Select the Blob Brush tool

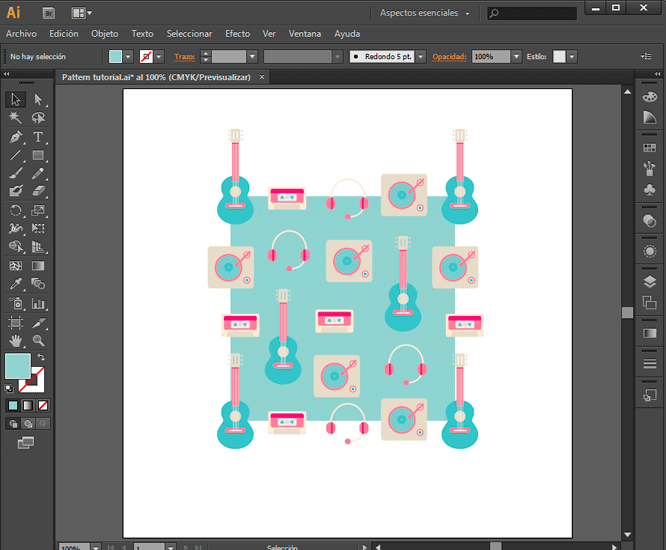(x=16, y=191)
